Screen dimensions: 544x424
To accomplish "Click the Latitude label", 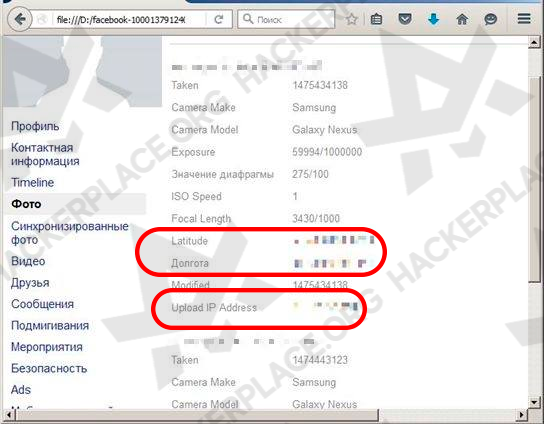I will point(189,241).
